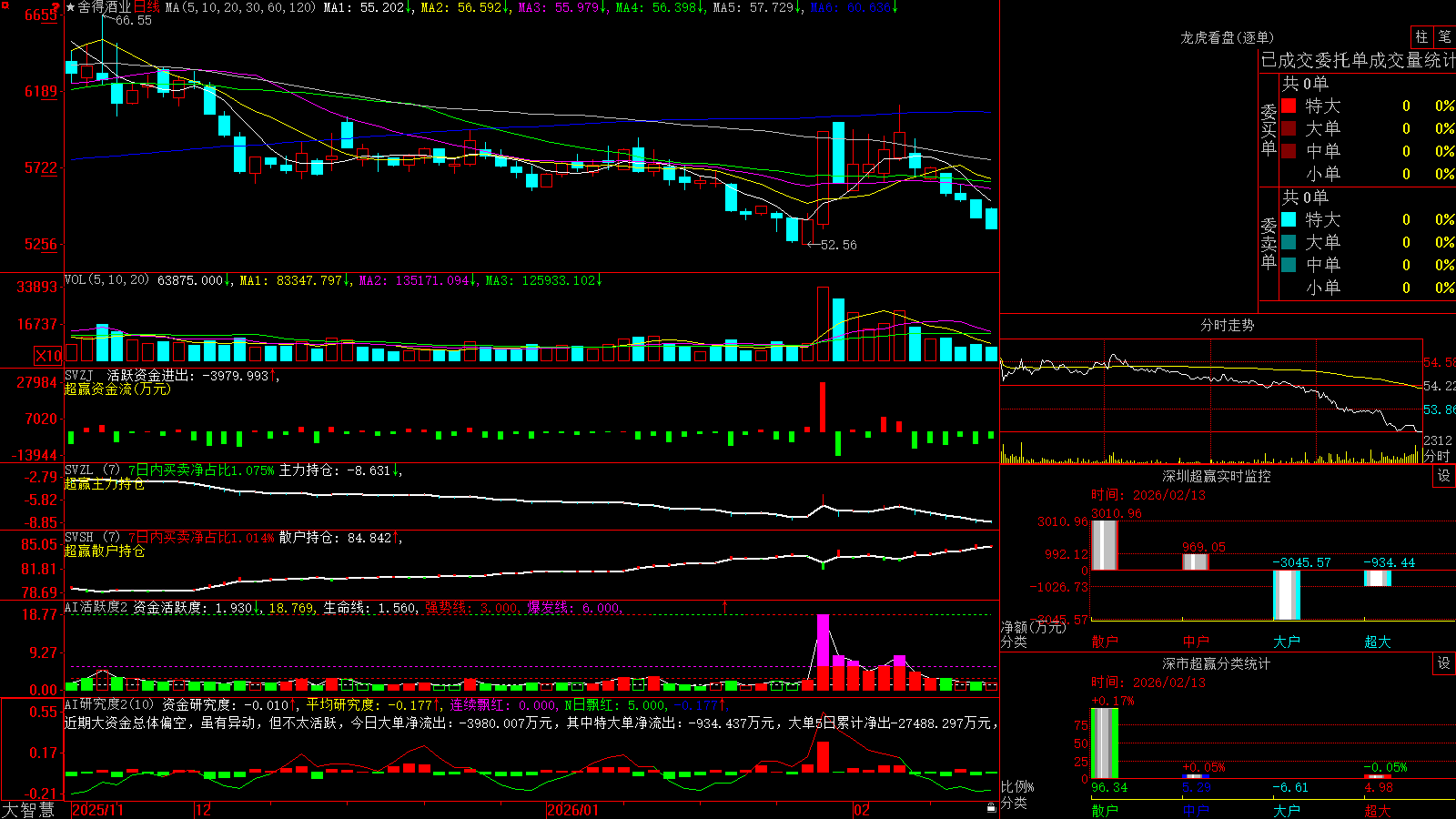The height and width of the screenshot is (819, 1456).
Task: Click the 3010.96 bar in retail monitor
Action: click(x=1105, y=545)
